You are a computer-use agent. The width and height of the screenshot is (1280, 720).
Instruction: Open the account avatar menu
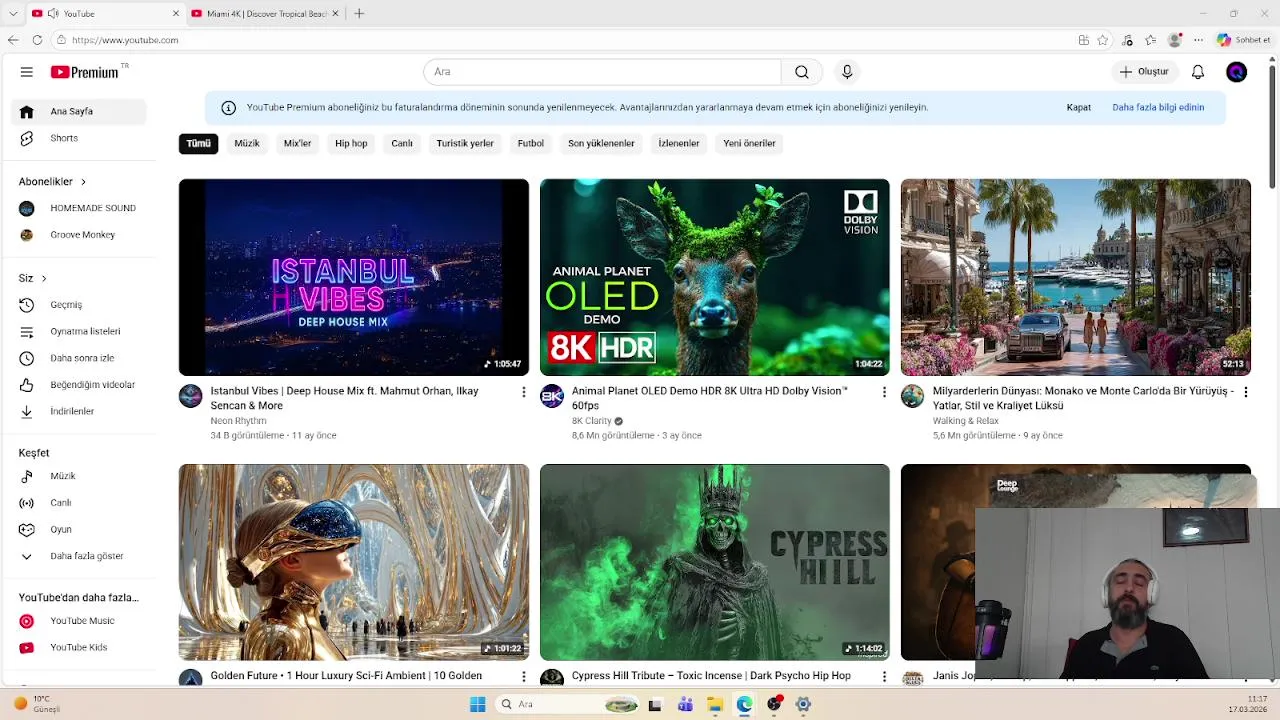click(x=1237, y=72)
